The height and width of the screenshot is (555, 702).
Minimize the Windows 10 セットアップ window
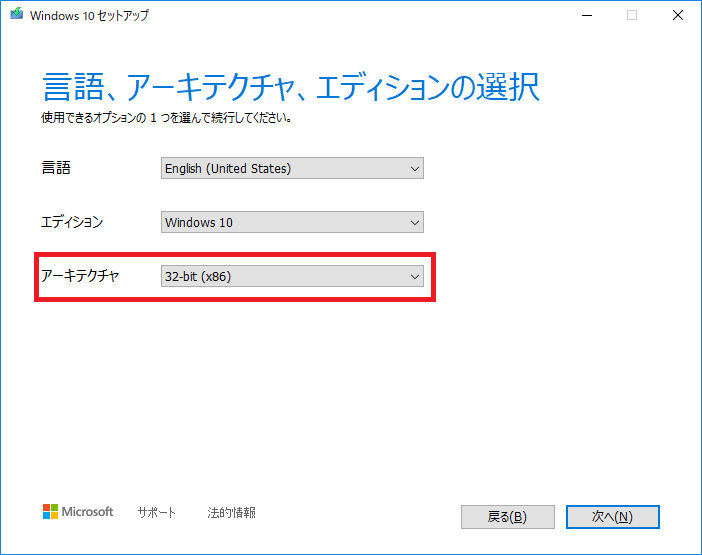point(587,15)
